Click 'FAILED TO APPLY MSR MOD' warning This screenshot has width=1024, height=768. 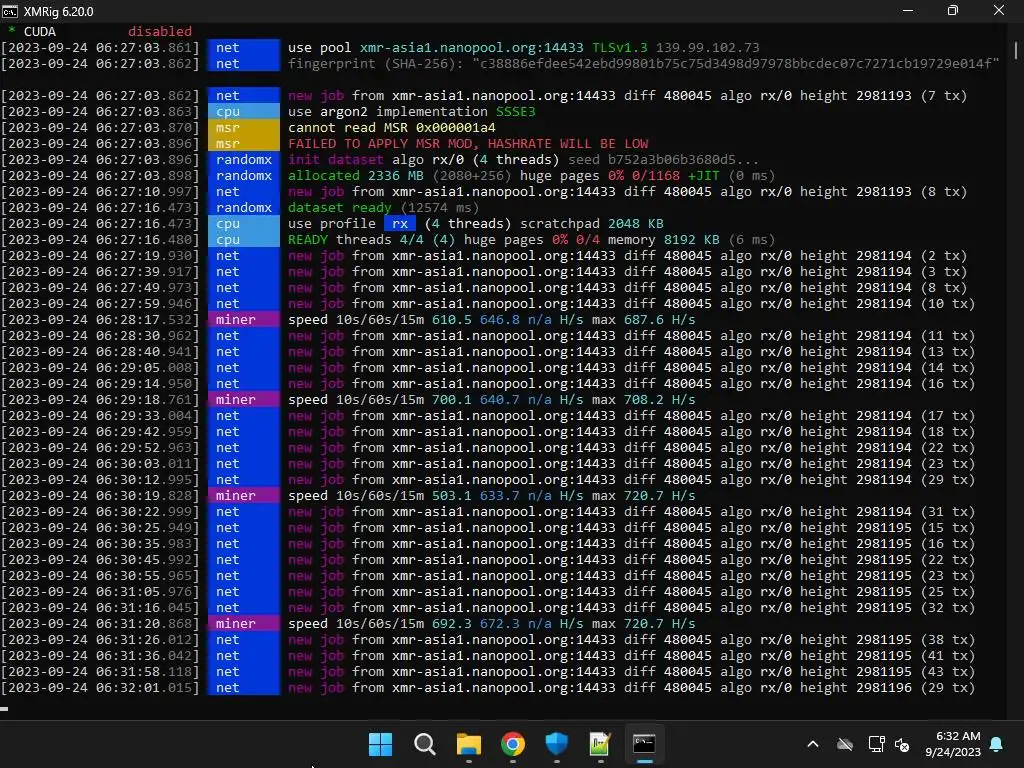(468, 144)
